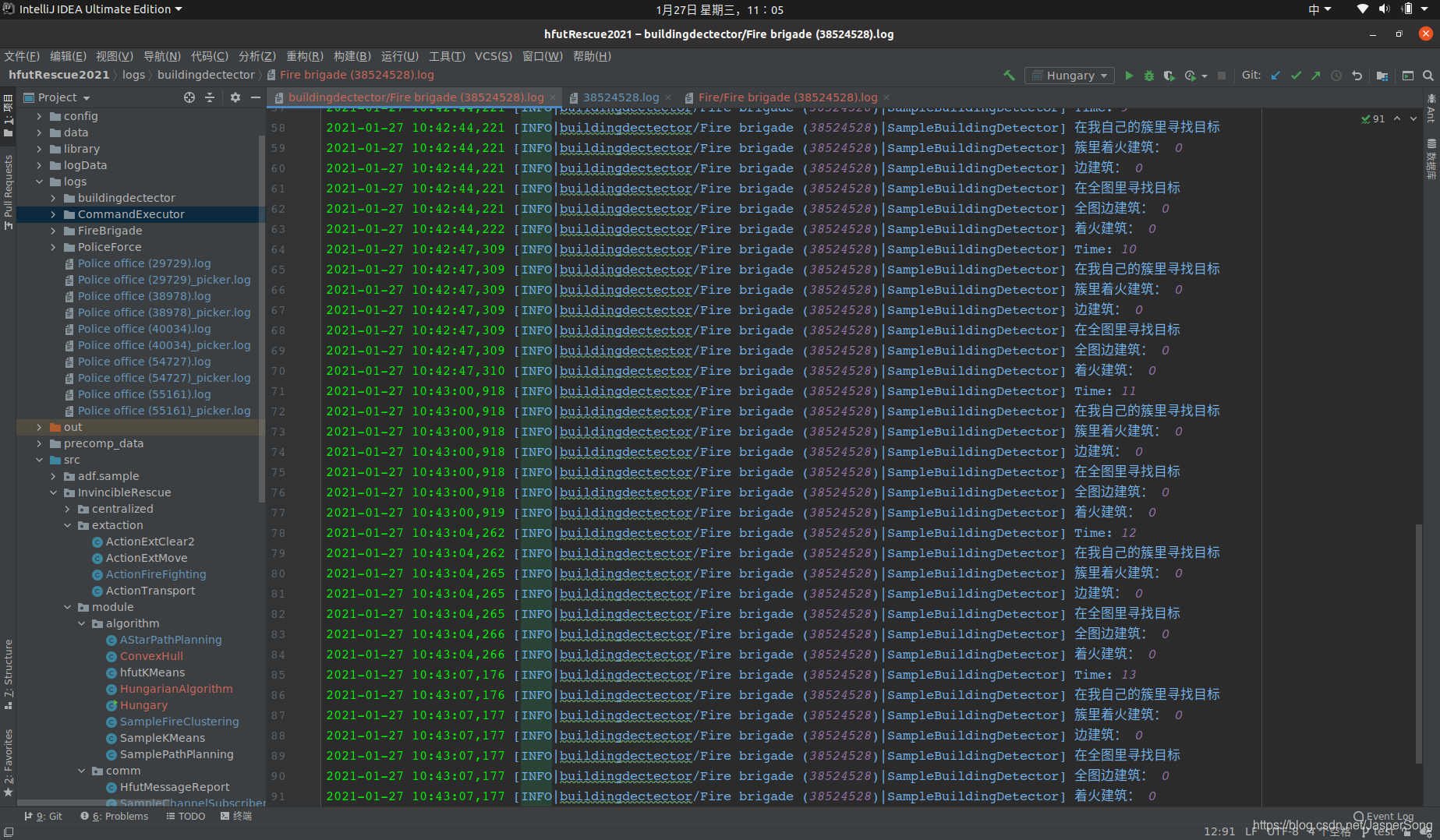The width and height of the screenshot is (1440, 840).
Task: Open the Pull Requests side tool window
Action: (9, 191)
